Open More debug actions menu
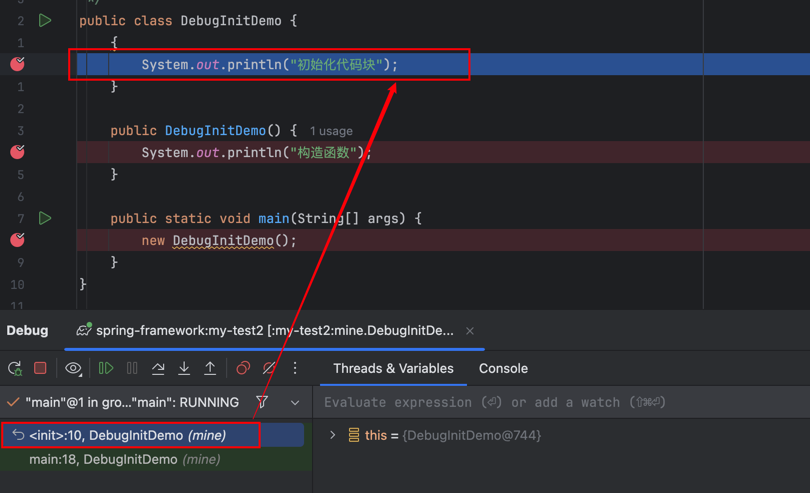This screenshot has height=493, width=810. pos(295,369)
